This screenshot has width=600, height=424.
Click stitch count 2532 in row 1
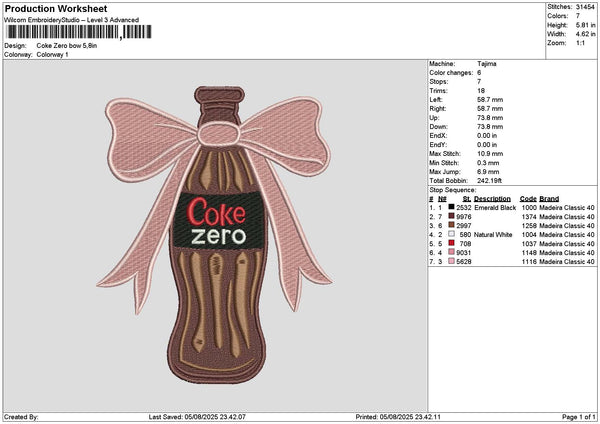coord(464,207)
